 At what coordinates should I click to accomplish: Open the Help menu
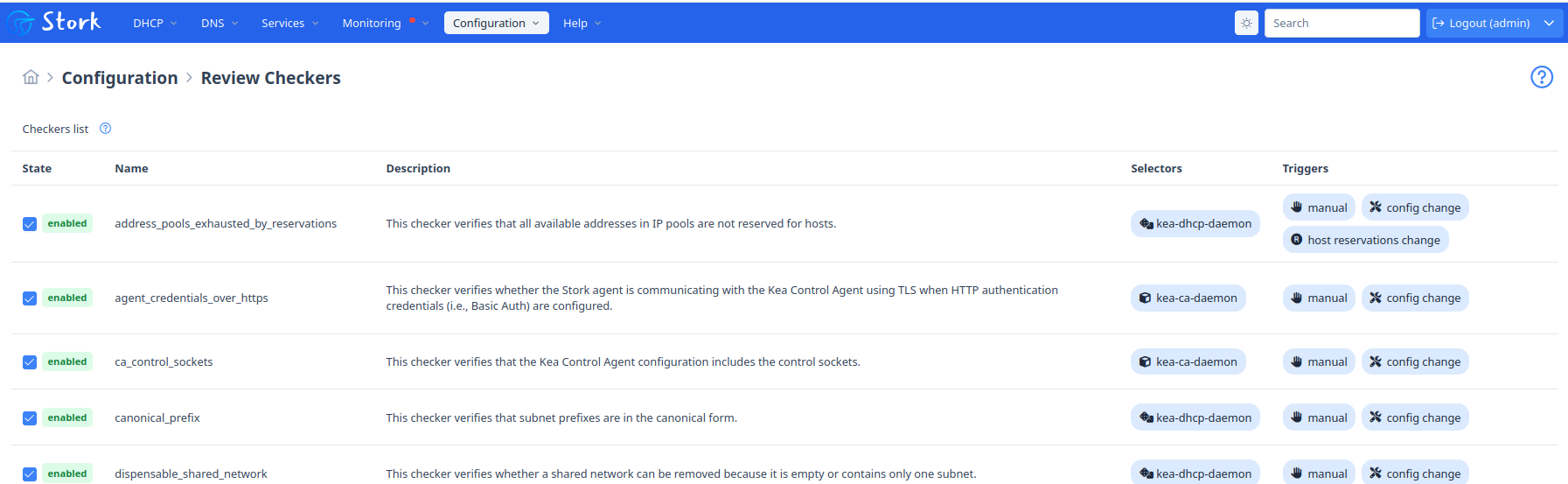pyautogui.click(x=582, y=23)
